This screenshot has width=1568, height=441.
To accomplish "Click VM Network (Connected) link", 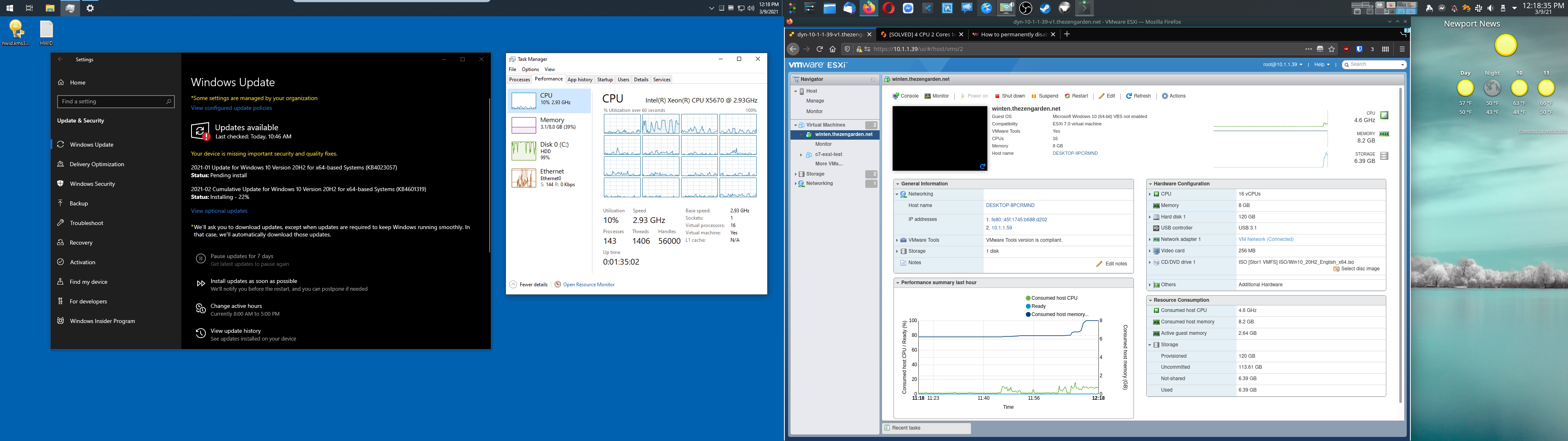I will pyautogui.click(x=1265, y=239).
